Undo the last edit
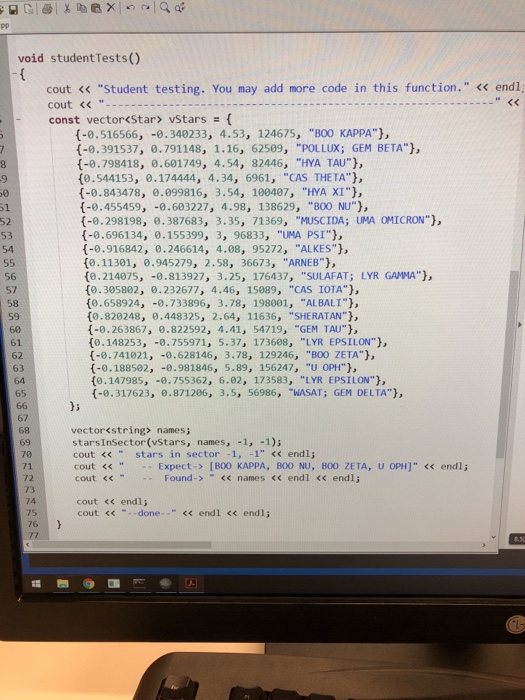Screen dimensions: 525x700 coord(131,8)
